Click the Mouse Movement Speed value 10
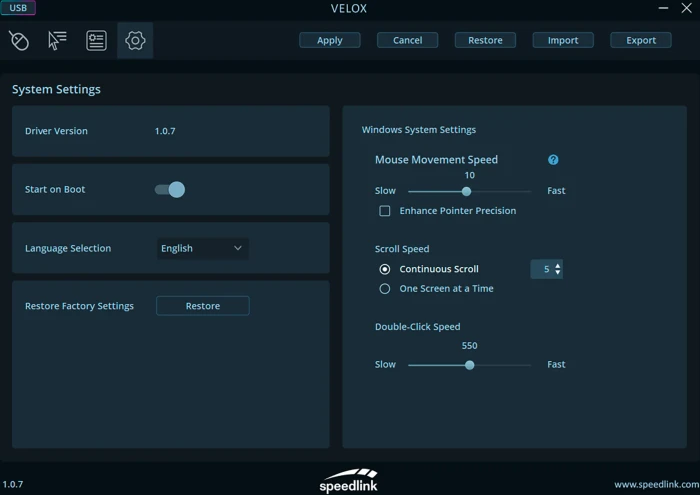 point(469,175)
